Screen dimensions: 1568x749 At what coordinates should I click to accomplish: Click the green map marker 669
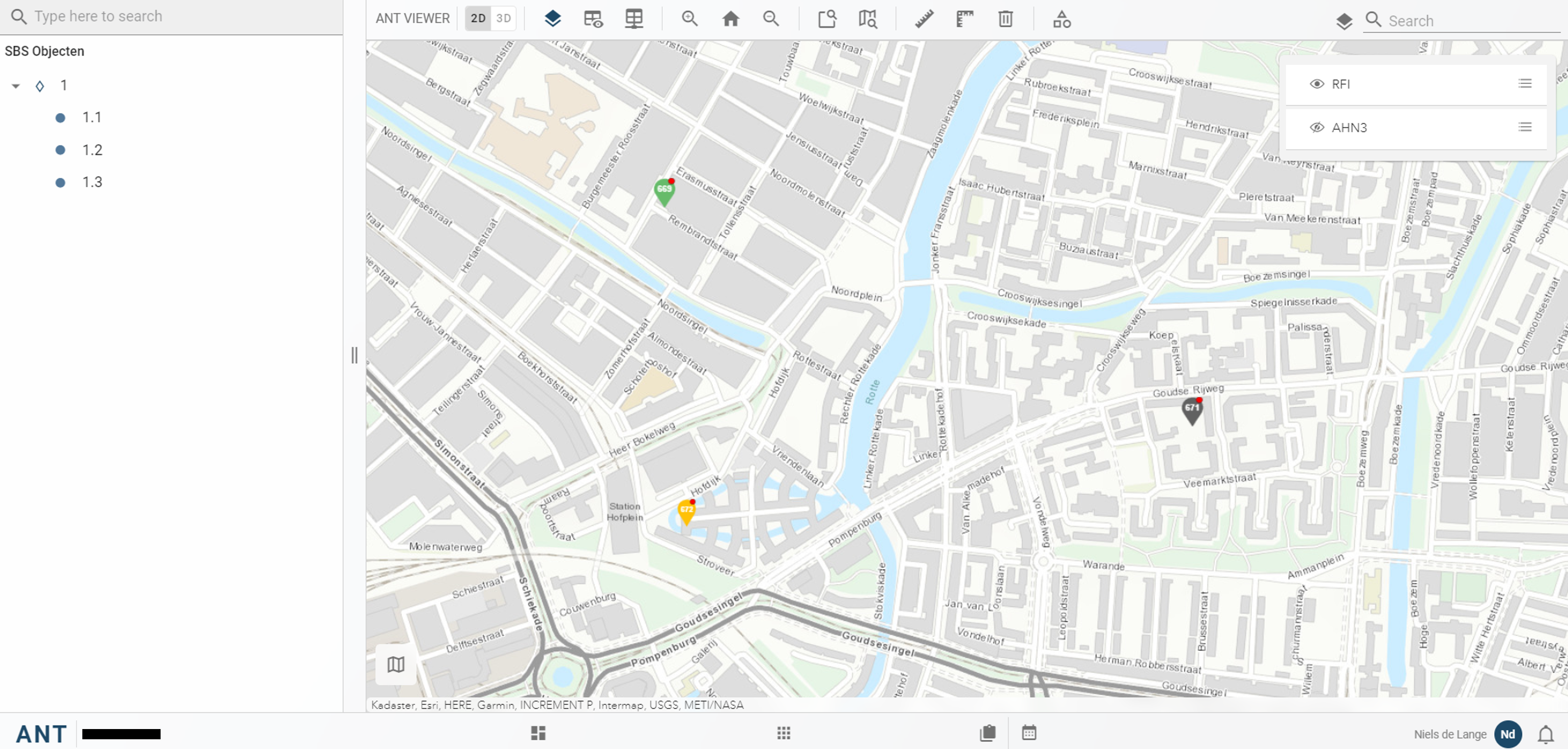pyautogui.click(x=664, y=192)
